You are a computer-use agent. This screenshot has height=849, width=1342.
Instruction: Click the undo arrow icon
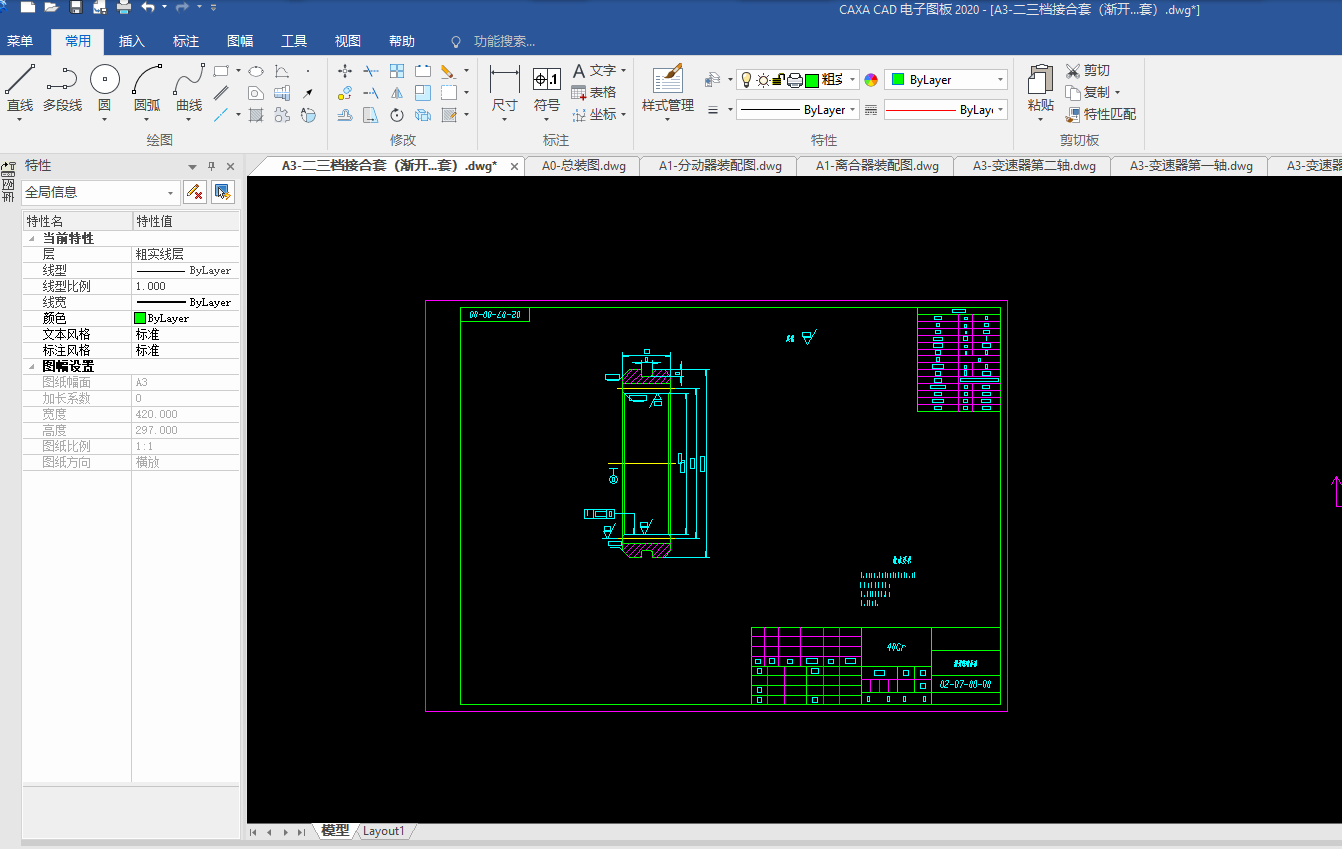(148, 8)
